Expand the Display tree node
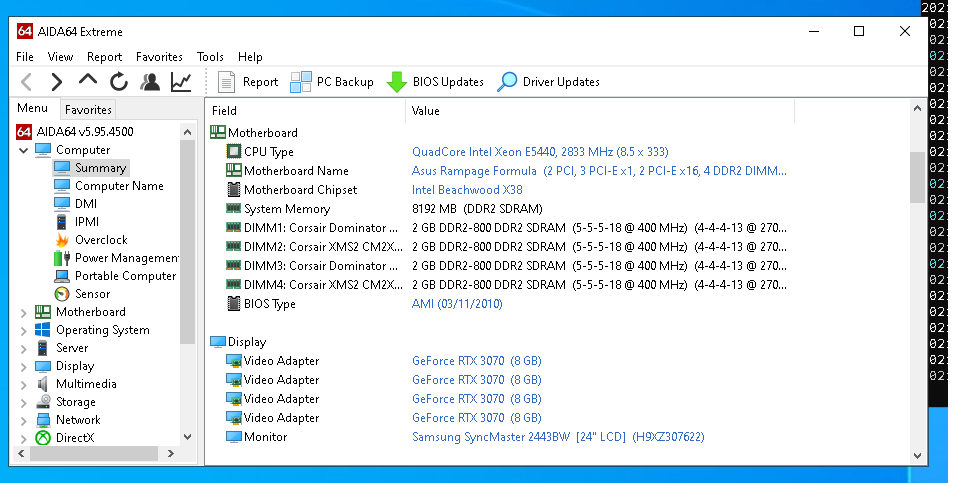This screenshot has width=953, height=483. [x=24, y=366]
